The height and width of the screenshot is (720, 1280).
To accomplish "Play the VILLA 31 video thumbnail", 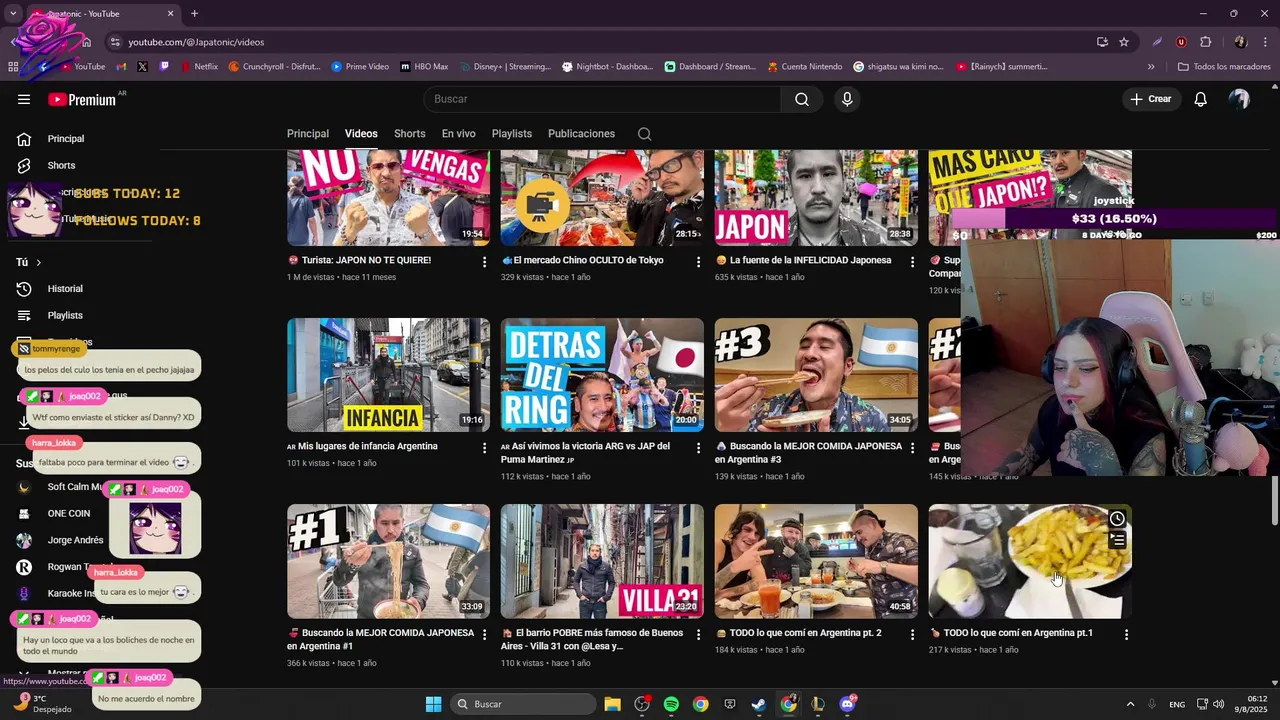I will pos(602,561).
